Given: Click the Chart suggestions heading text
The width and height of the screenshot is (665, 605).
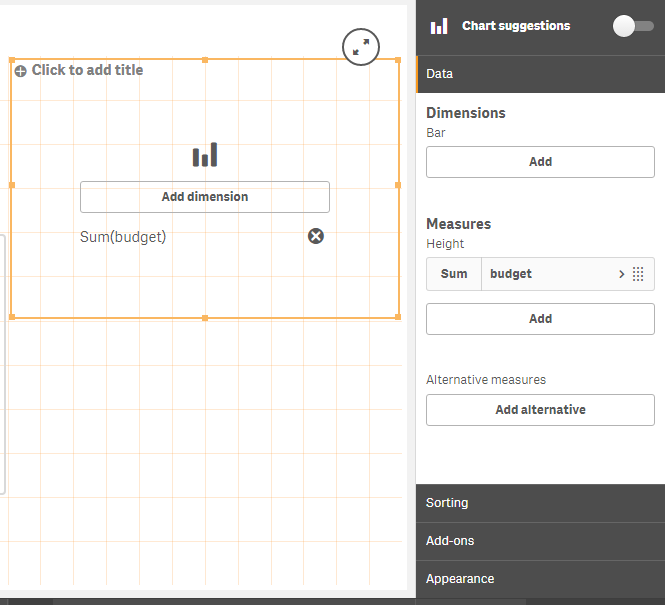Looking at the screenshot, I should coord(516,26).
